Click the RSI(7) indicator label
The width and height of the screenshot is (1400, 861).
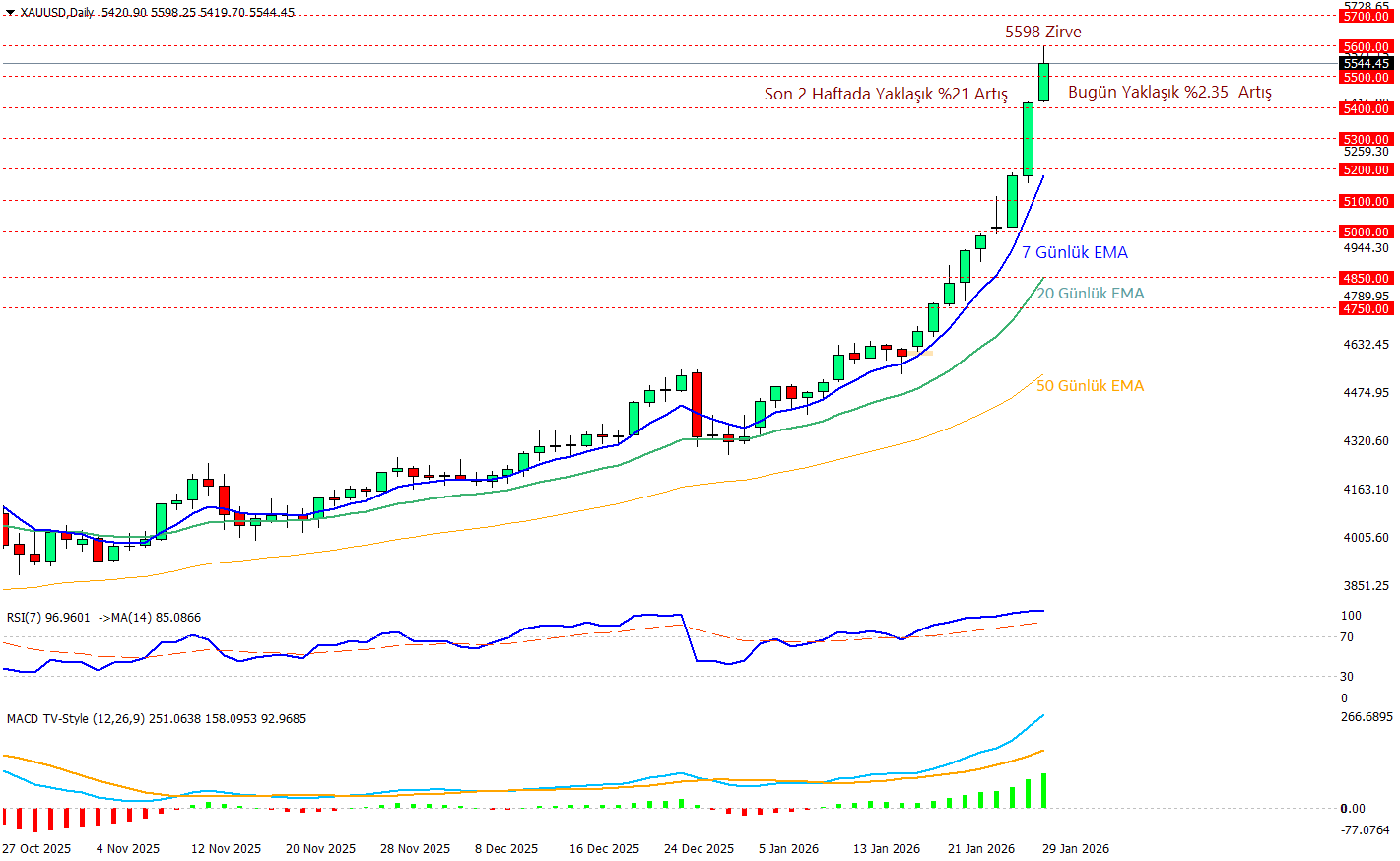coord(48,618)
